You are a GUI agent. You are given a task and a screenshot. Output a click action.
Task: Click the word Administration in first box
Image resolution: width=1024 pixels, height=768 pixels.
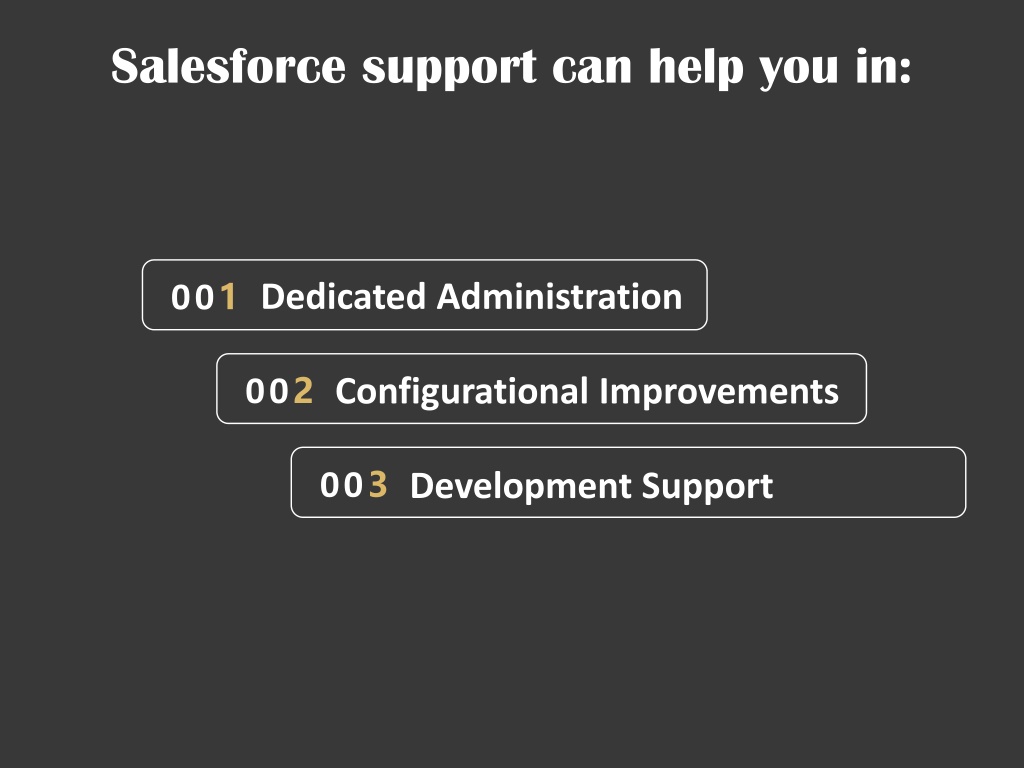tap(560, 296)
